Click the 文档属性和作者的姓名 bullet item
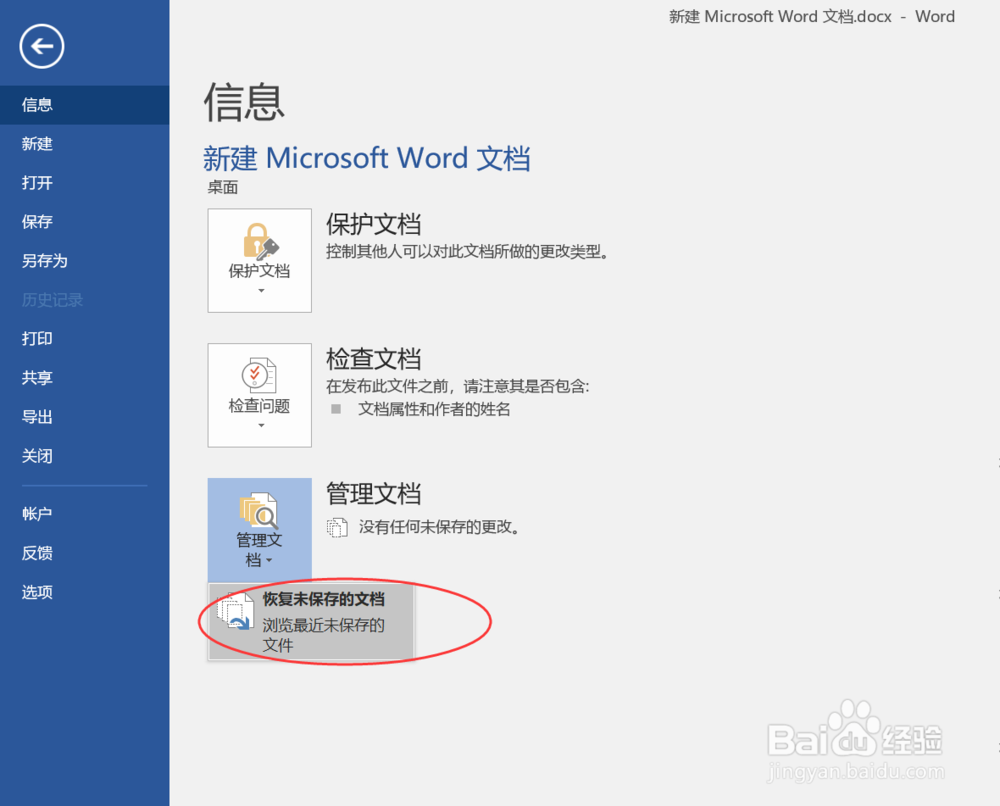Viewport: 1000px width, 806px height. click(434, 409)
